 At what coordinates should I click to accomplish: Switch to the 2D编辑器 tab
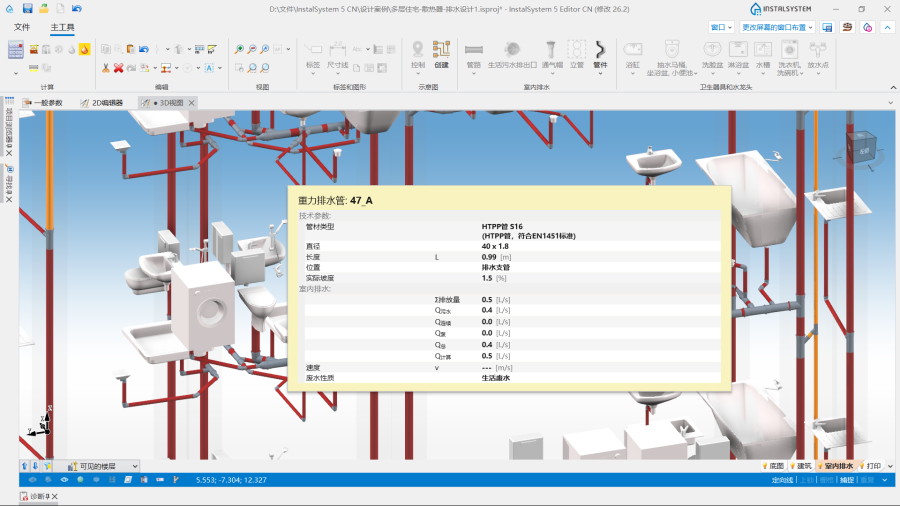pyautogui.click(x=102, y=103)
